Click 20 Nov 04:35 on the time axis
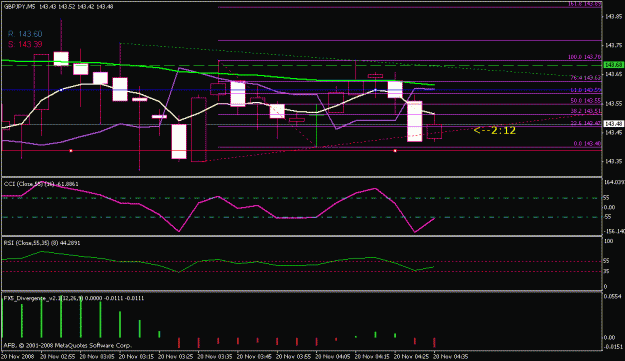Image resolution: width=625 pixels, height=361 pixels. [451, 356]
